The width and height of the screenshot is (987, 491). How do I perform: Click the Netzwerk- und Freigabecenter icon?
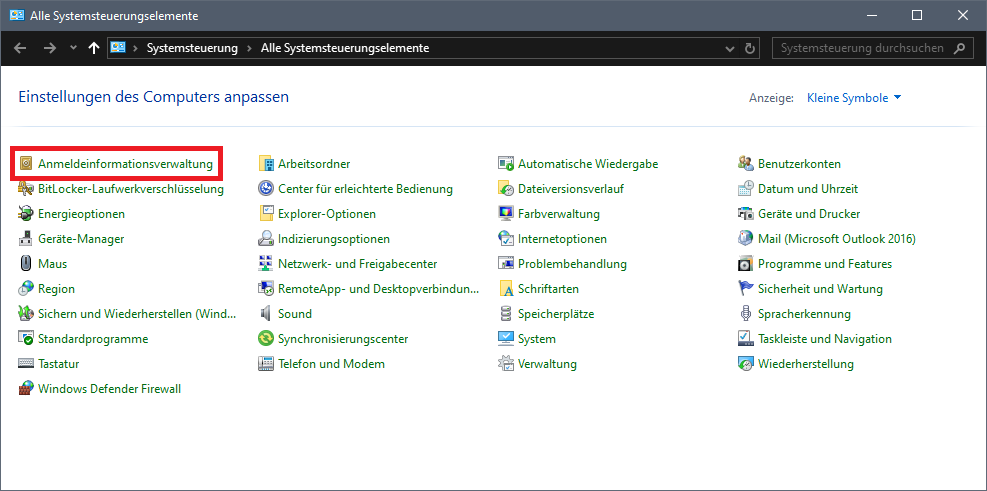click(x=266, y=264)
